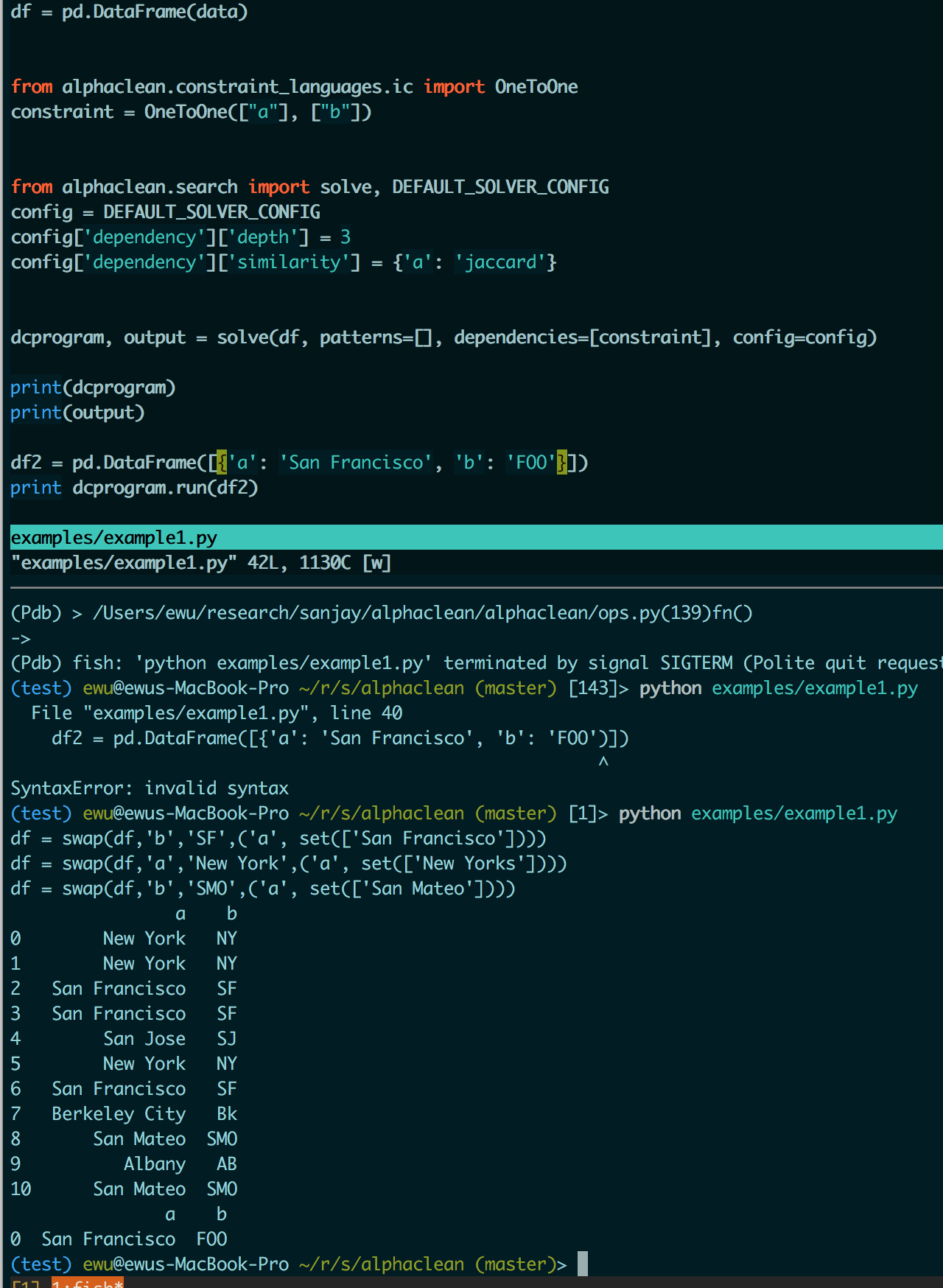Click the solve(df, patterns=[]) line

[444, 337]
